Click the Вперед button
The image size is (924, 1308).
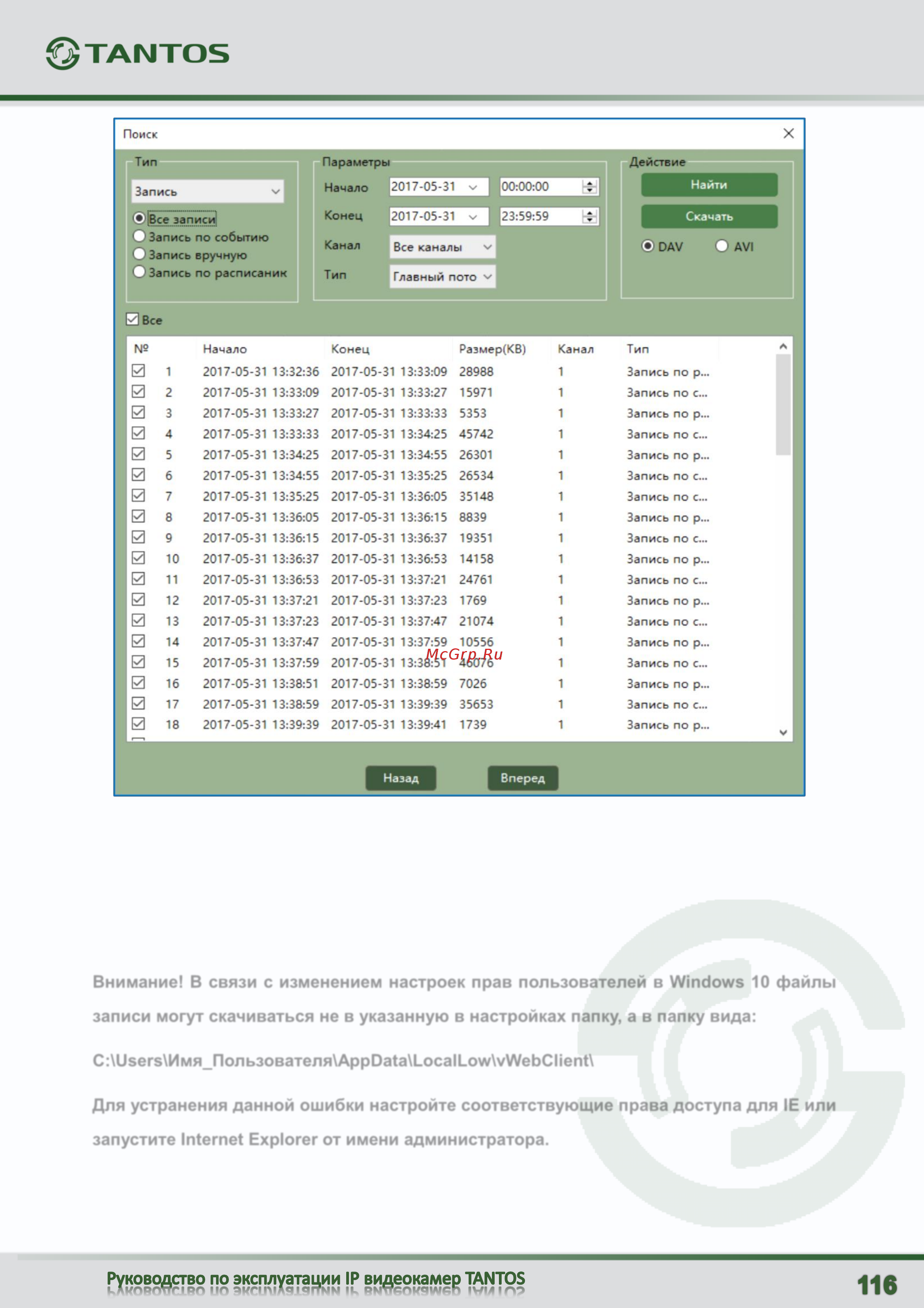(x=523, y=778)
